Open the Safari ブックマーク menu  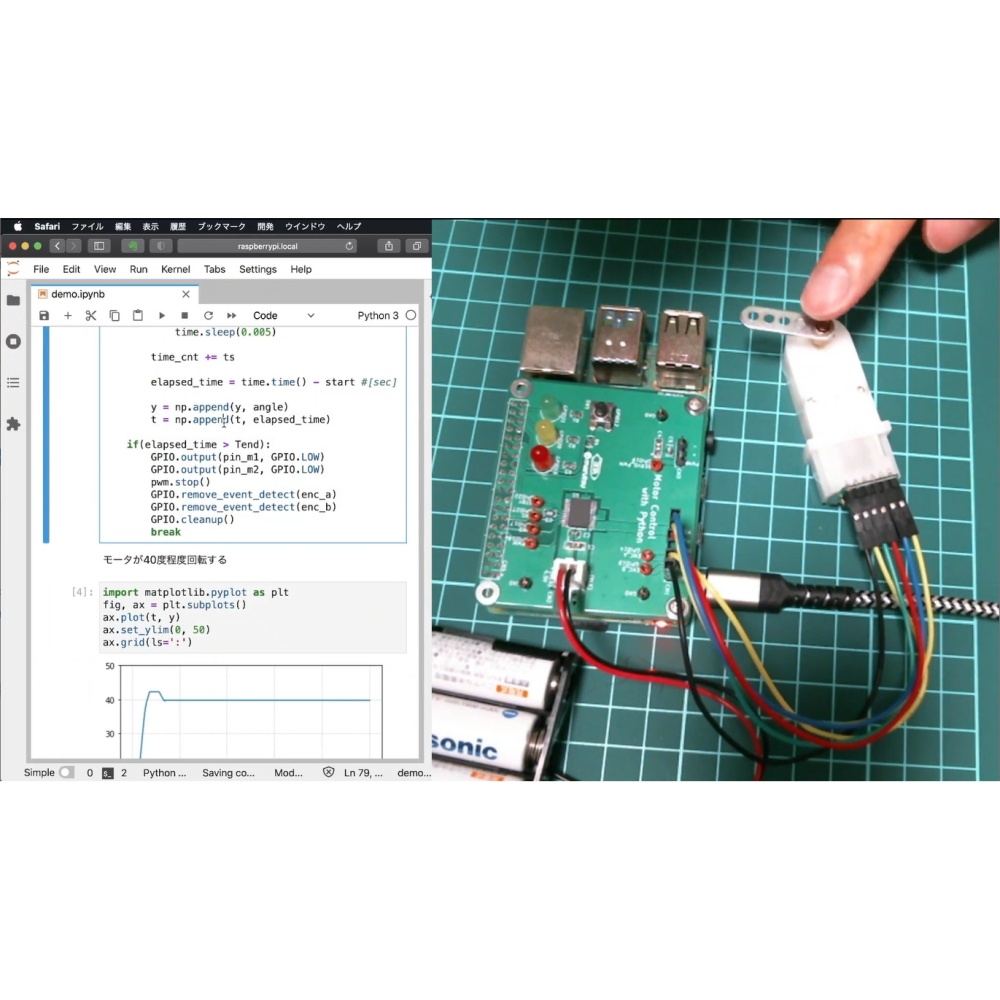click(x=221, y=227)
